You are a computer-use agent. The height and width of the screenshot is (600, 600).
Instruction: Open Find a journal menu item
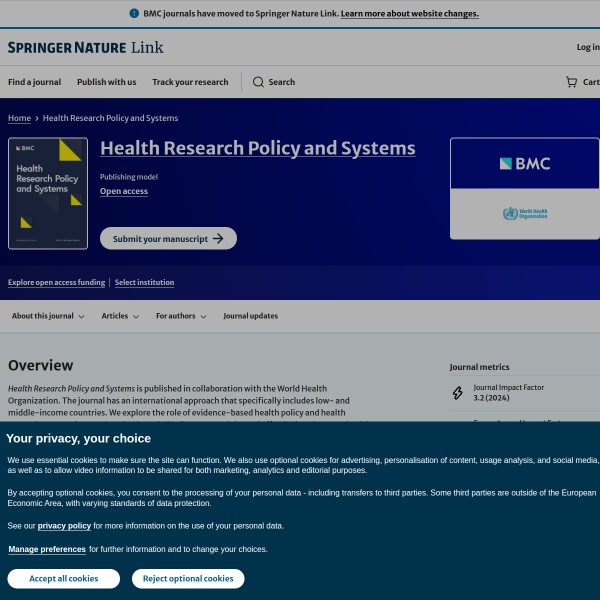pos(34,82)
